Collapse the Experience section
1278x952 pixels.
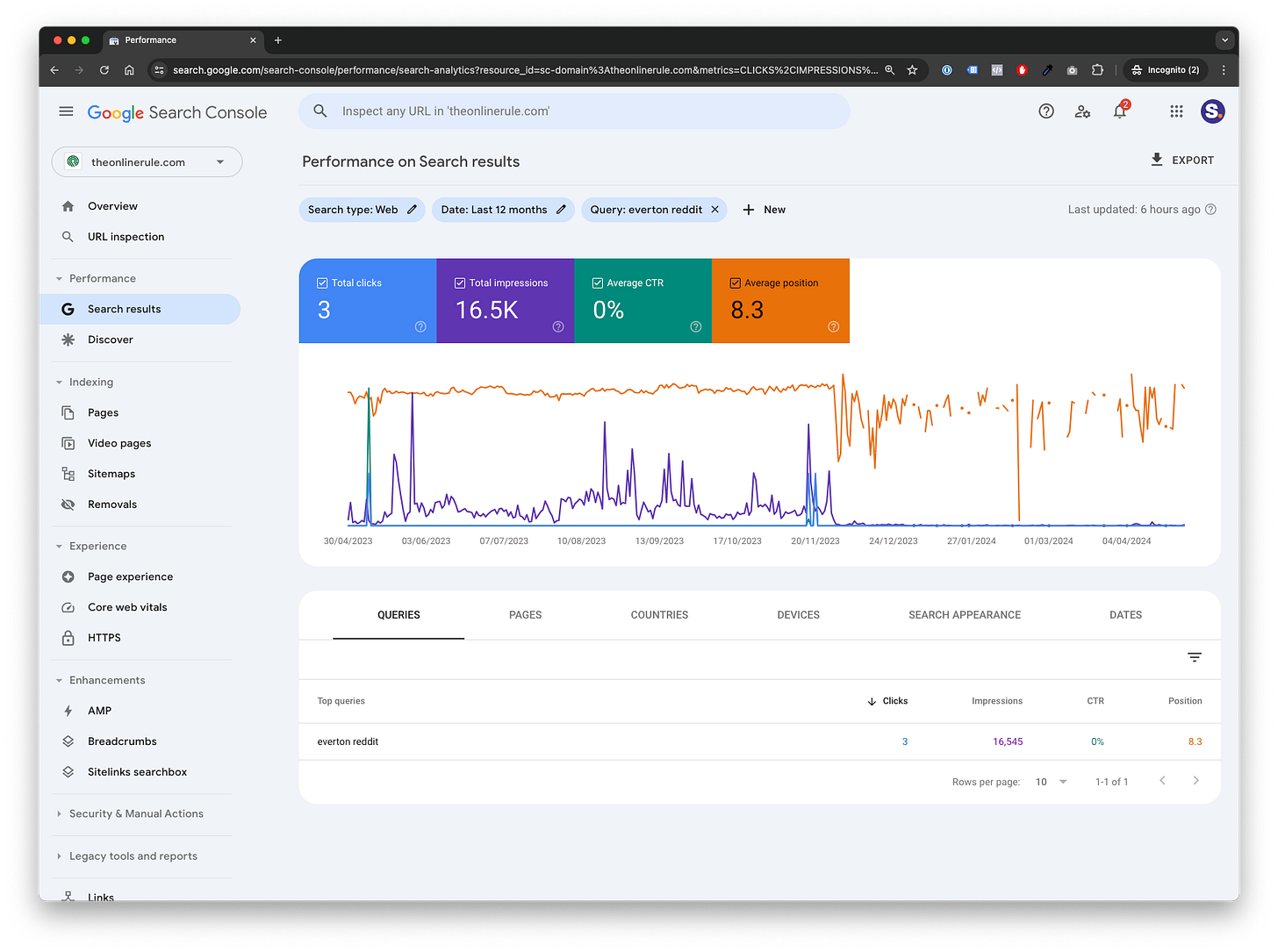coord(59,547)
